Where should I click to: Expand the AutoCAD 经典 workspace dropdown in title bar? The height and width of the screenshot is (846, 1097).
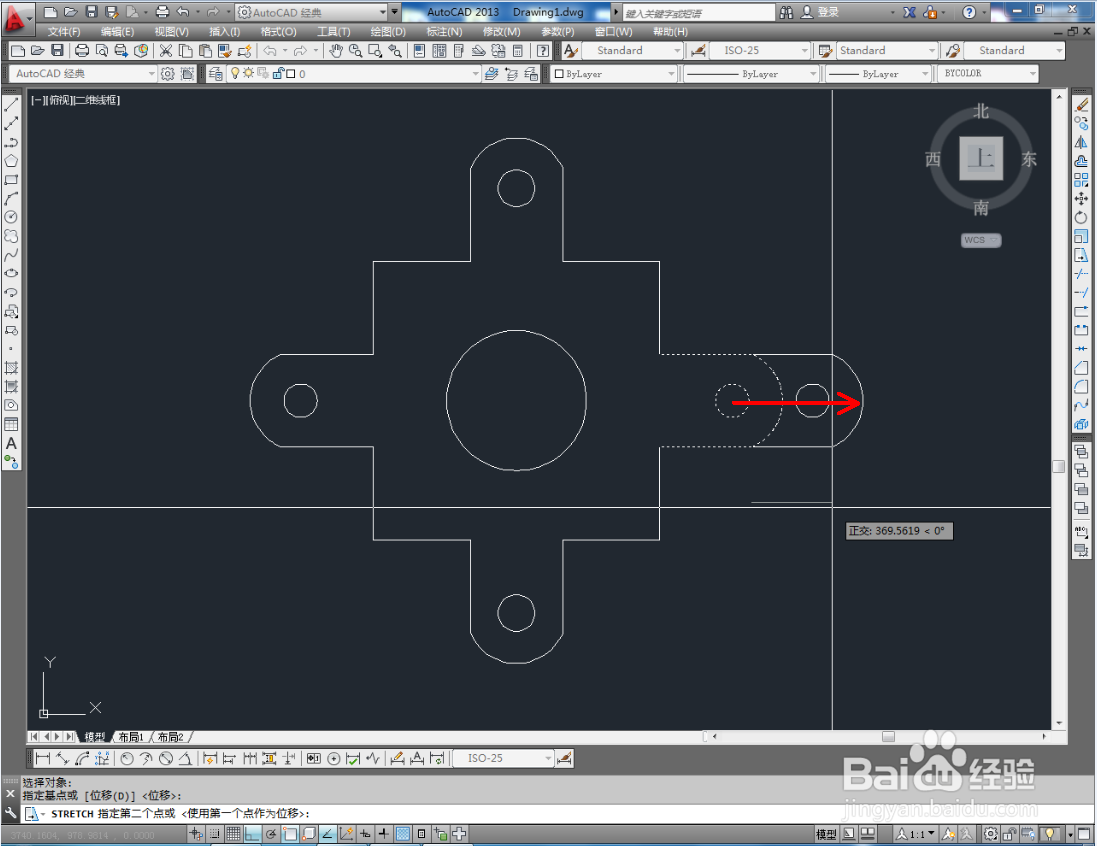tap(383, 13)
